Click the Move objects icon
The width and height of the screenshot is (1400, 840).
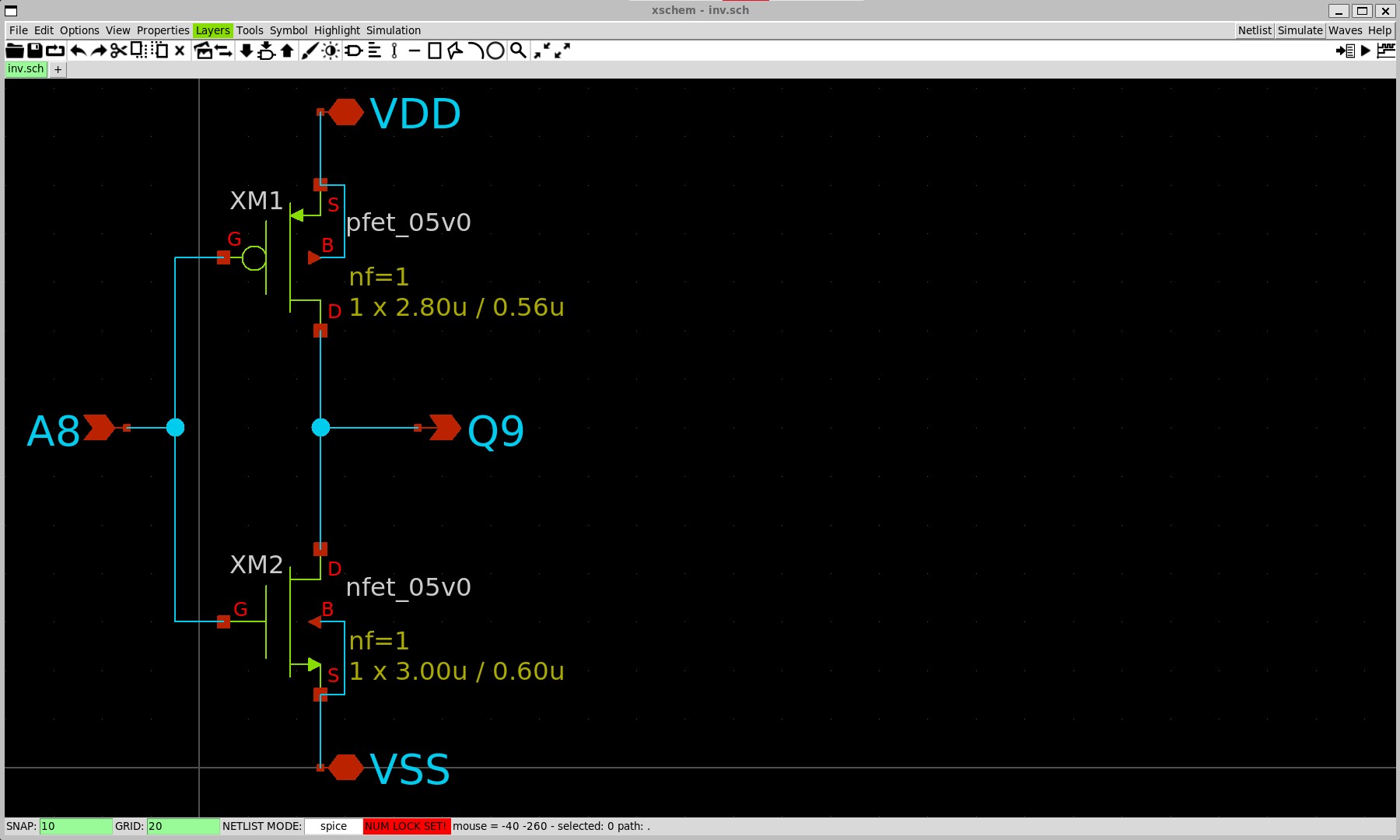click(224, 51)
